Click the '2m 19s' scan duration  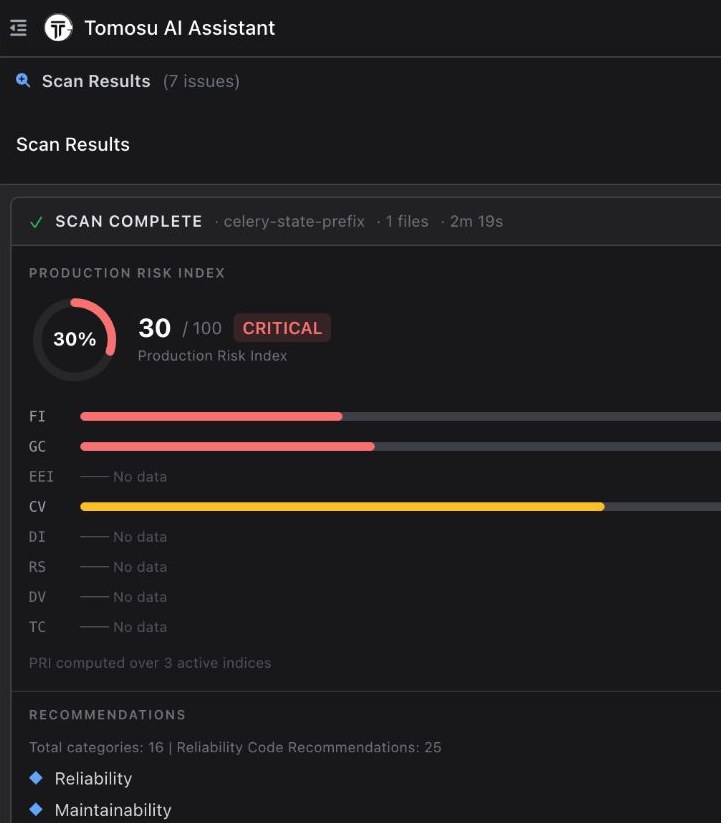(476, 221)
